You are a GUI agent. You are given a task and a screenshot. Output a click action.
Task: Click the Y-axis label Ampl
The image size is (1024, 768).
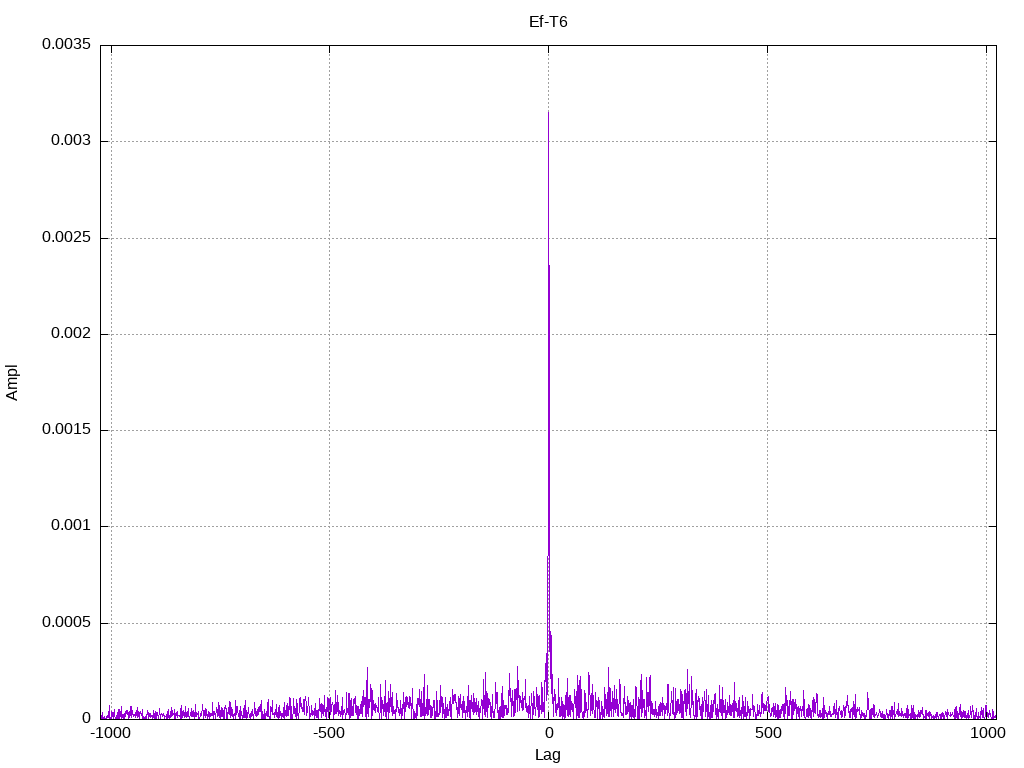12,383
